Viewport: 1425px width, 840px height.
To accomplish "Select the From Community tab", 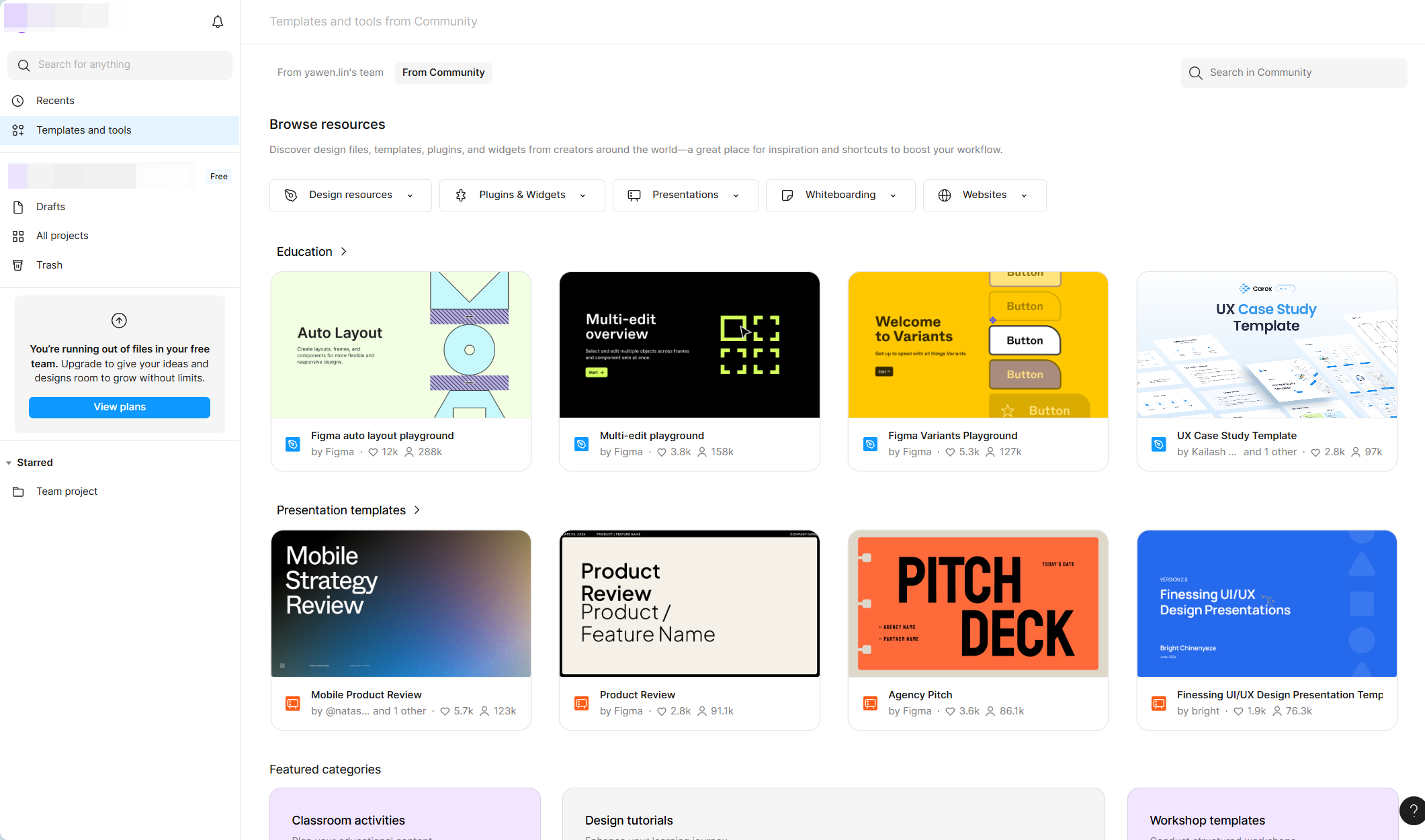I will (443, 73).
